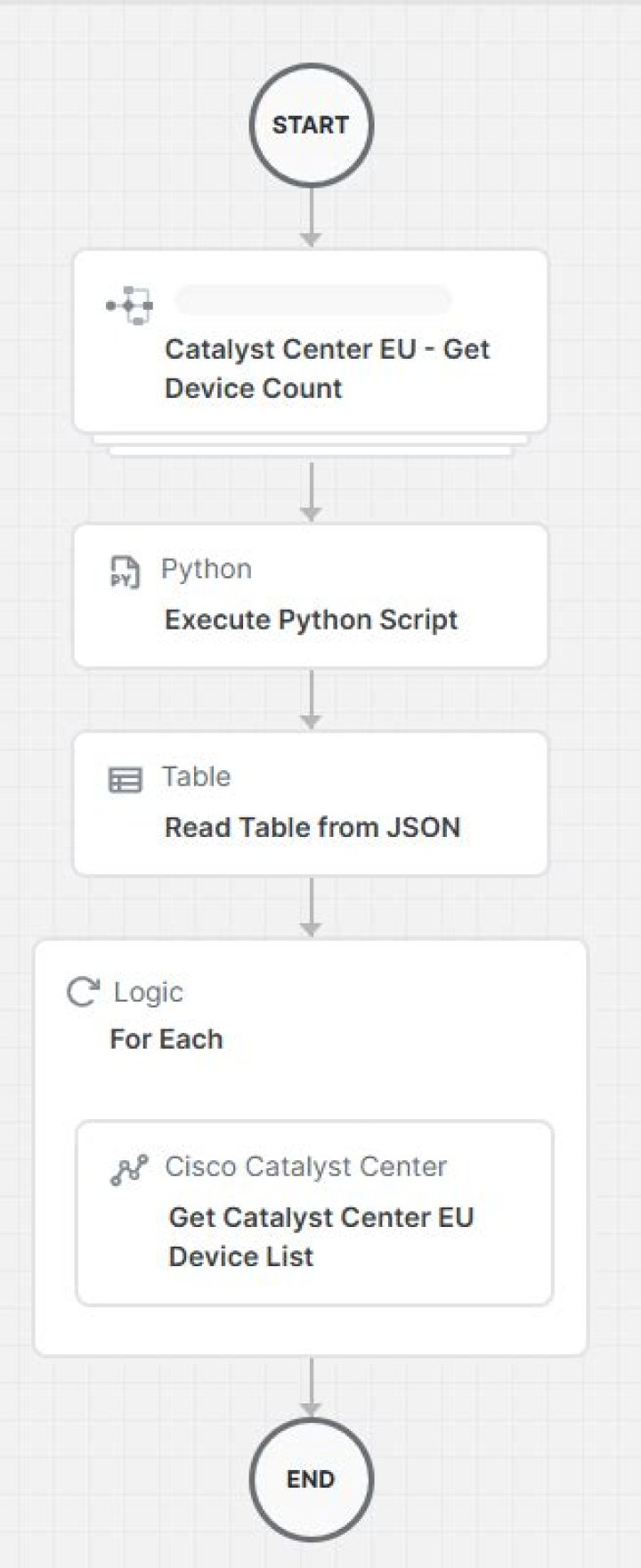Select Get Catalyst Center EU Device List
641x1568 pixels.
click(x=314, y=1213)
